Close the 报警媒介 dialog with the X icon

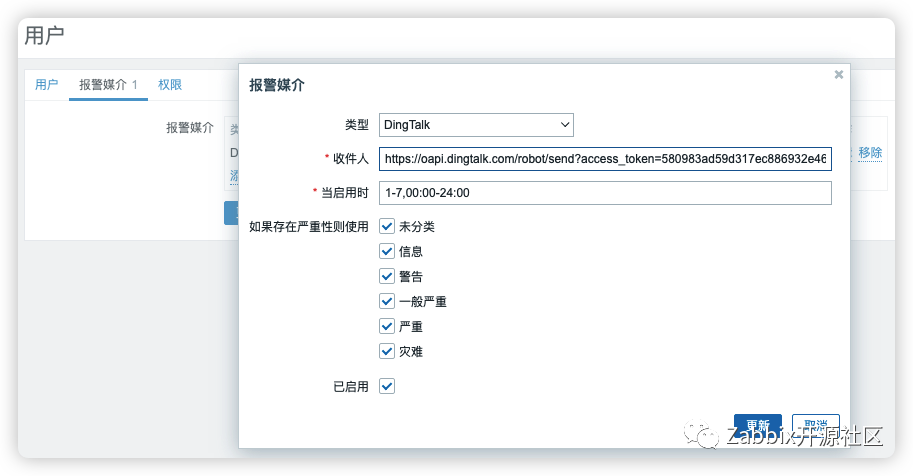[838, 75]
